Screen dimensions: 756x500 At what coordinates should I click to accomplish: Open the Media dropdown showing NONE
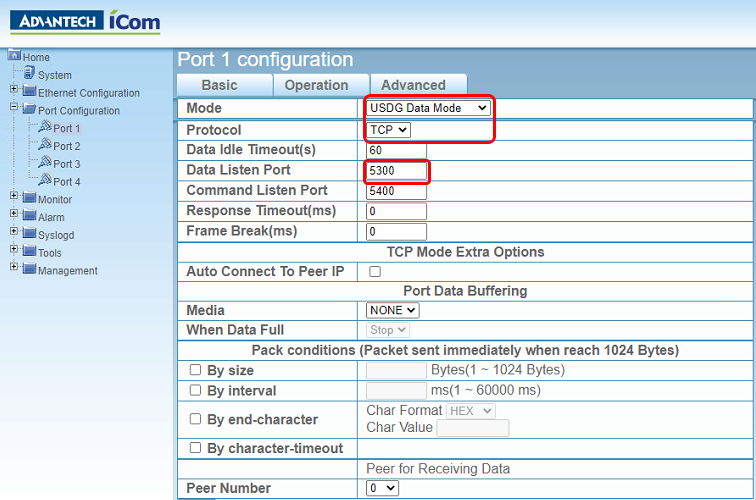[x=392, y=310]
